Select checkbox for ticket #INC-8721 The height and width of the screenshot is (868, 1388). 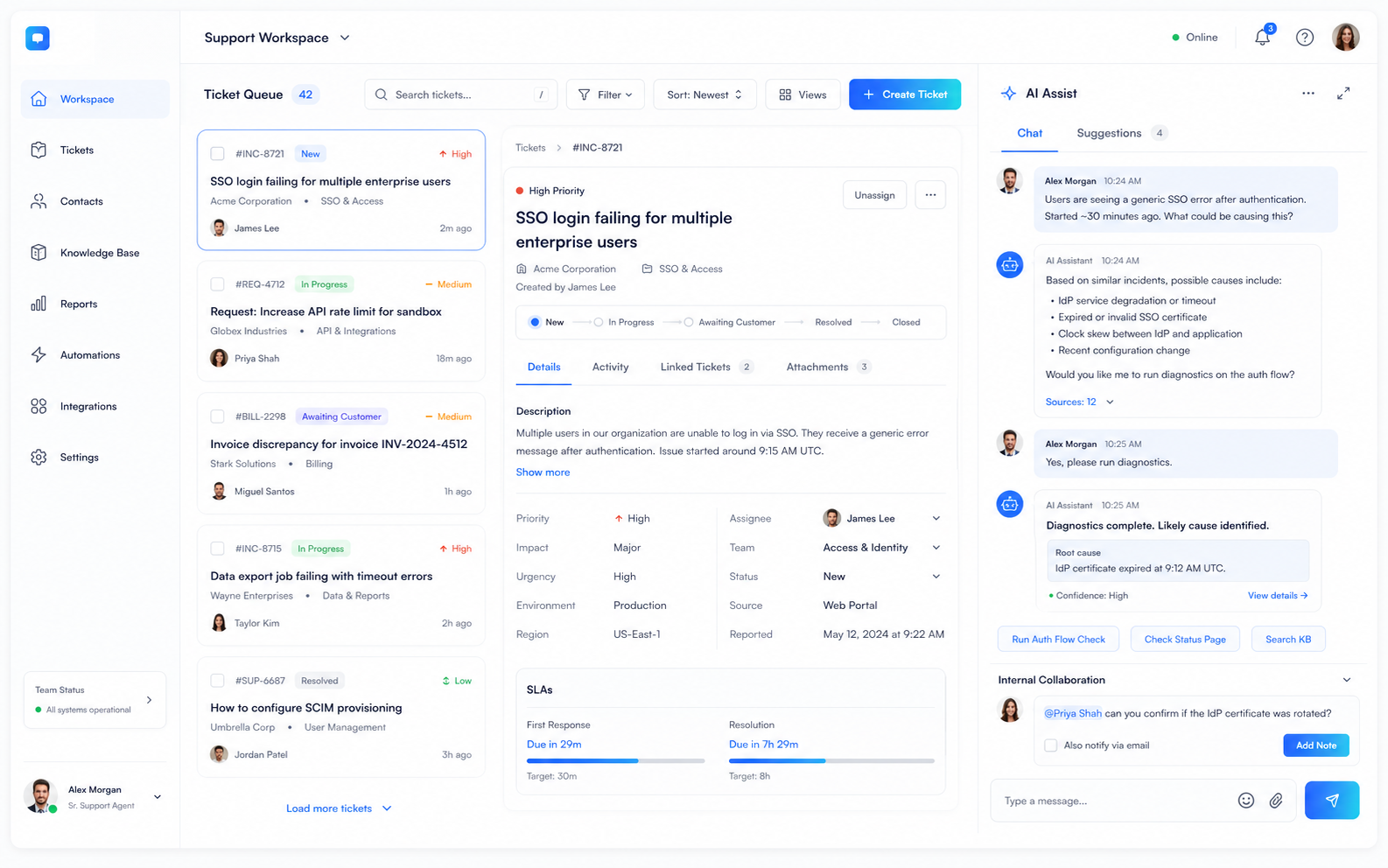[x=217, y=154]
